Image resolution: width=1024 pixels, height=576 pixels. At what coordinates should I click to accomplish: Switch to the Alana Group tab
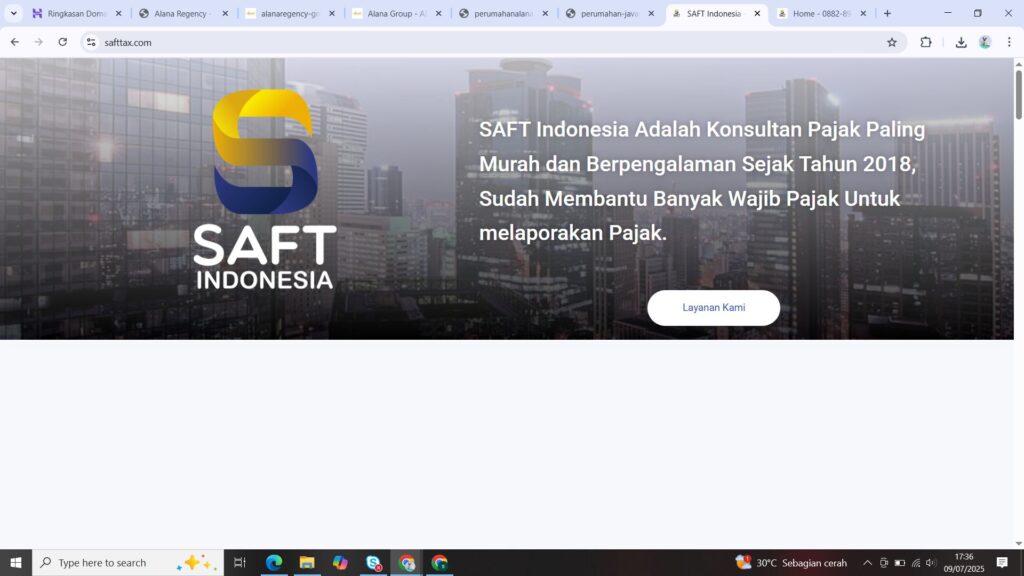click(390, 14)
